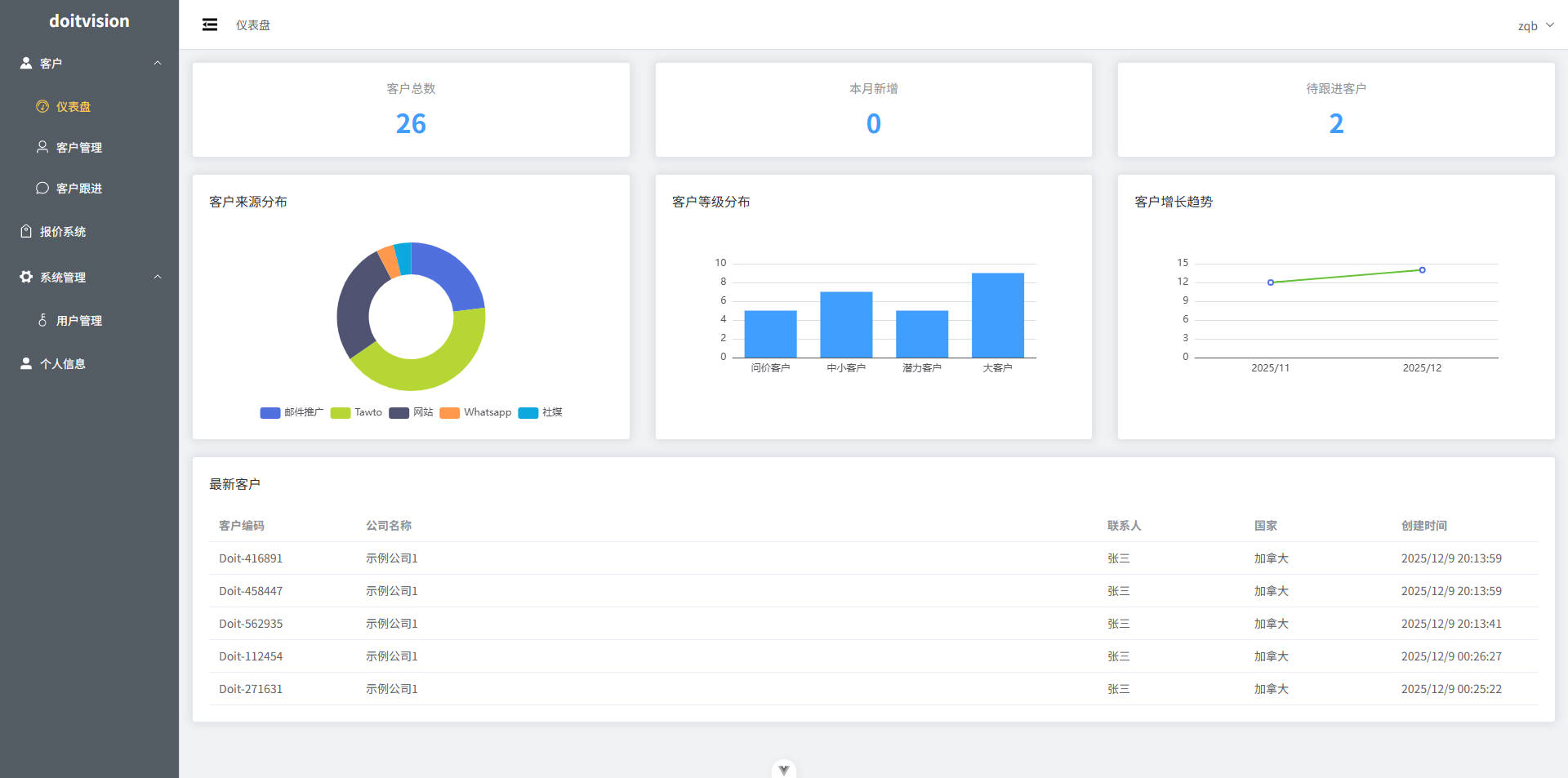The height and width of the screenshot is (778, 1568).
Task: Toggle 网站 legend swatch
Action: 399,412
